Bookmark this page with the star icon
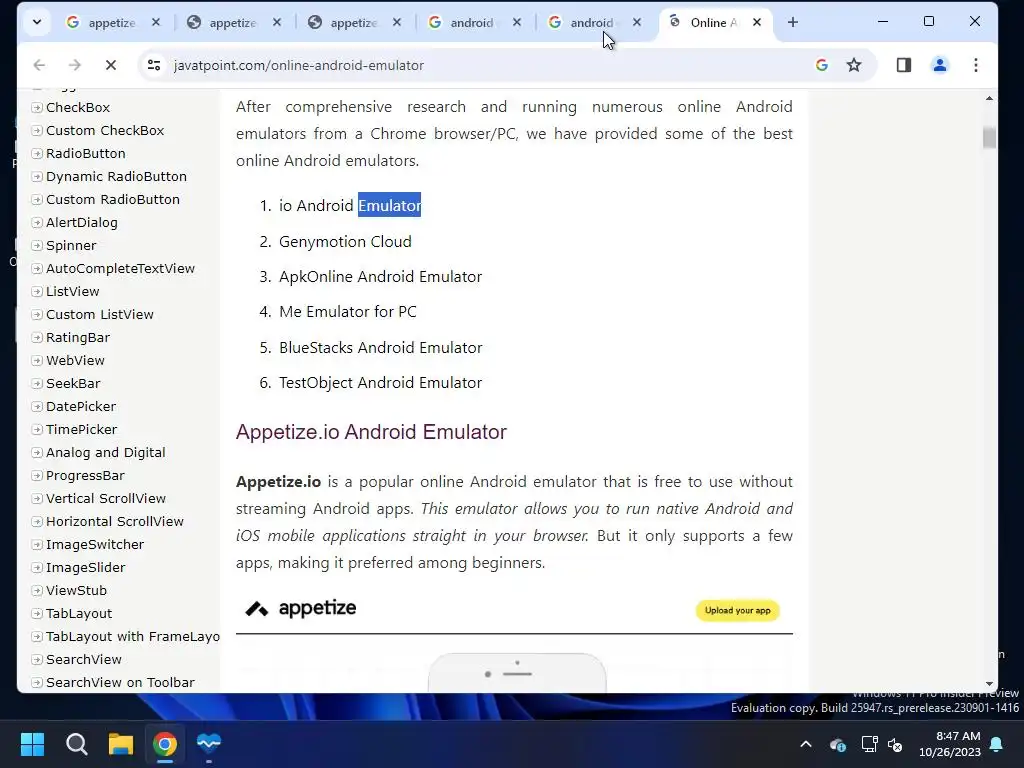 tap(854, 65)
